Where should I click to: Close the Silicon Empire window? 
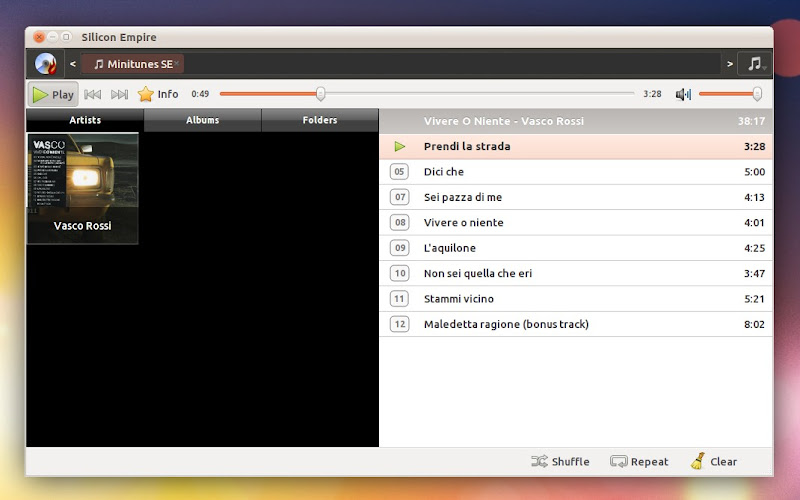39,37
